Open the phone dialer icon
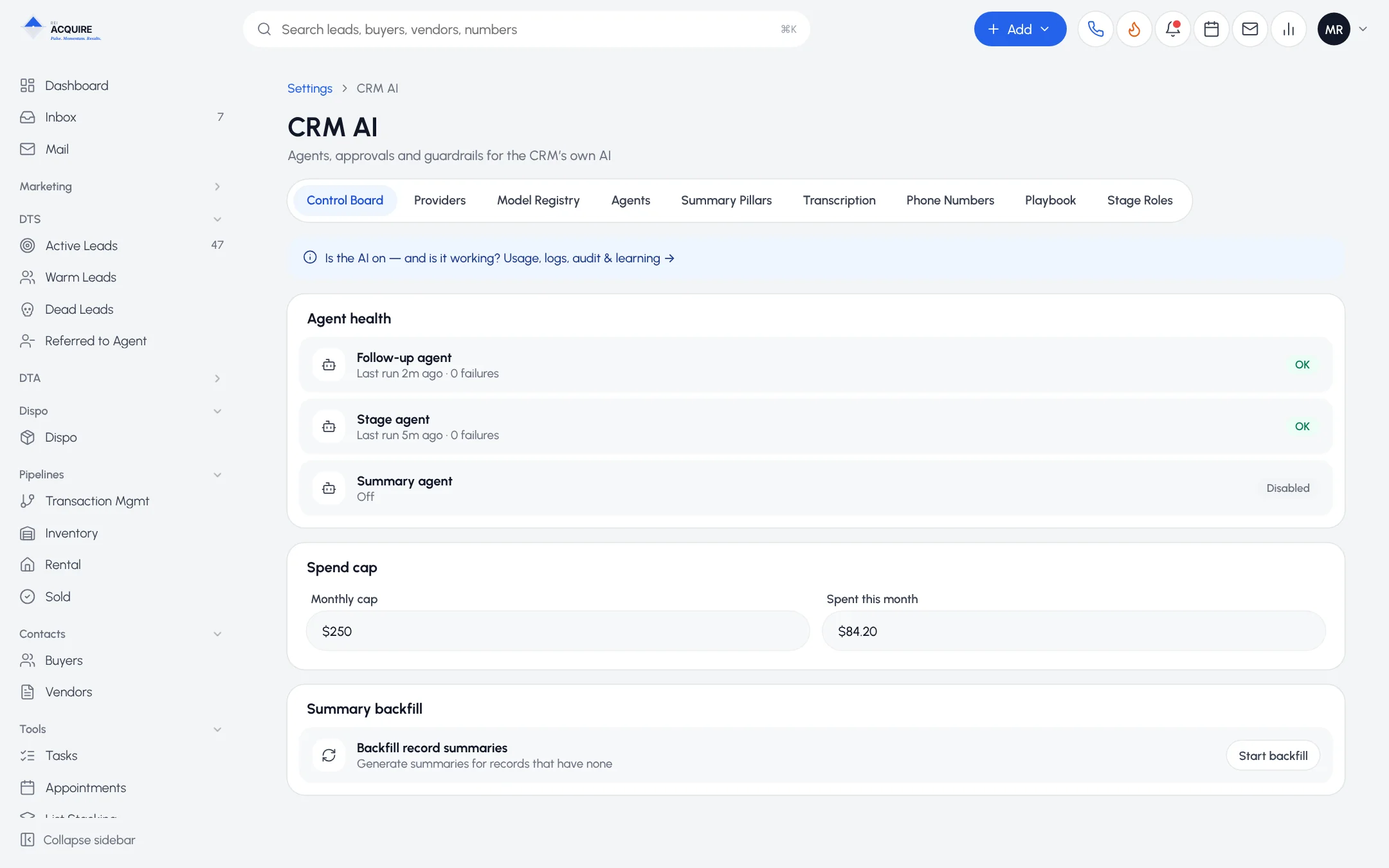Image resolution: width=1389 pixels, height=868 pixels. tap(1095, 29)
